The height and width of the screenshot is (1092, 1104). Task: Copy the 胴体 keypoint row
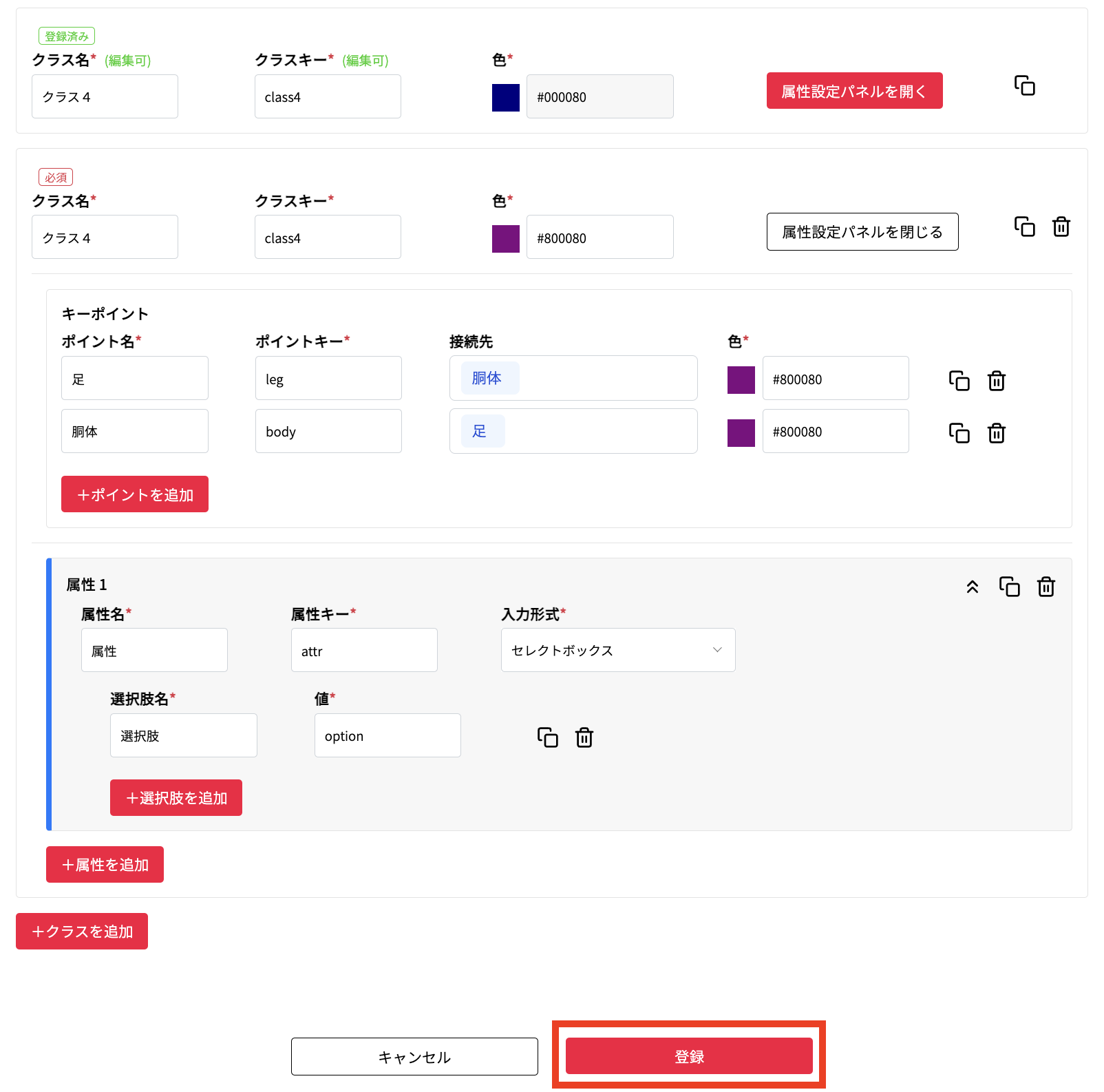[959, 433]
